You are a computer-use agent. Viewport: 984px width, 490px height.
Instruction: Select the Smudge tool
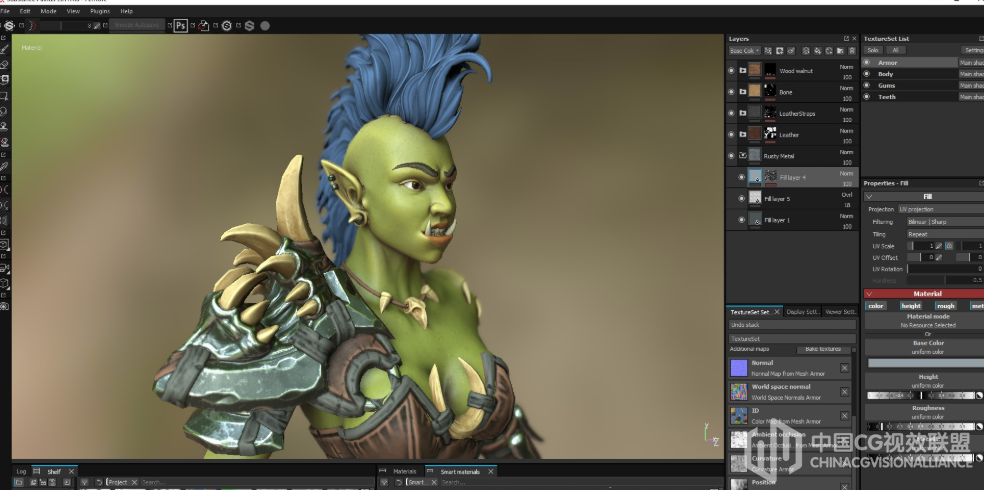pyautogui.click(x=4, y=111)
